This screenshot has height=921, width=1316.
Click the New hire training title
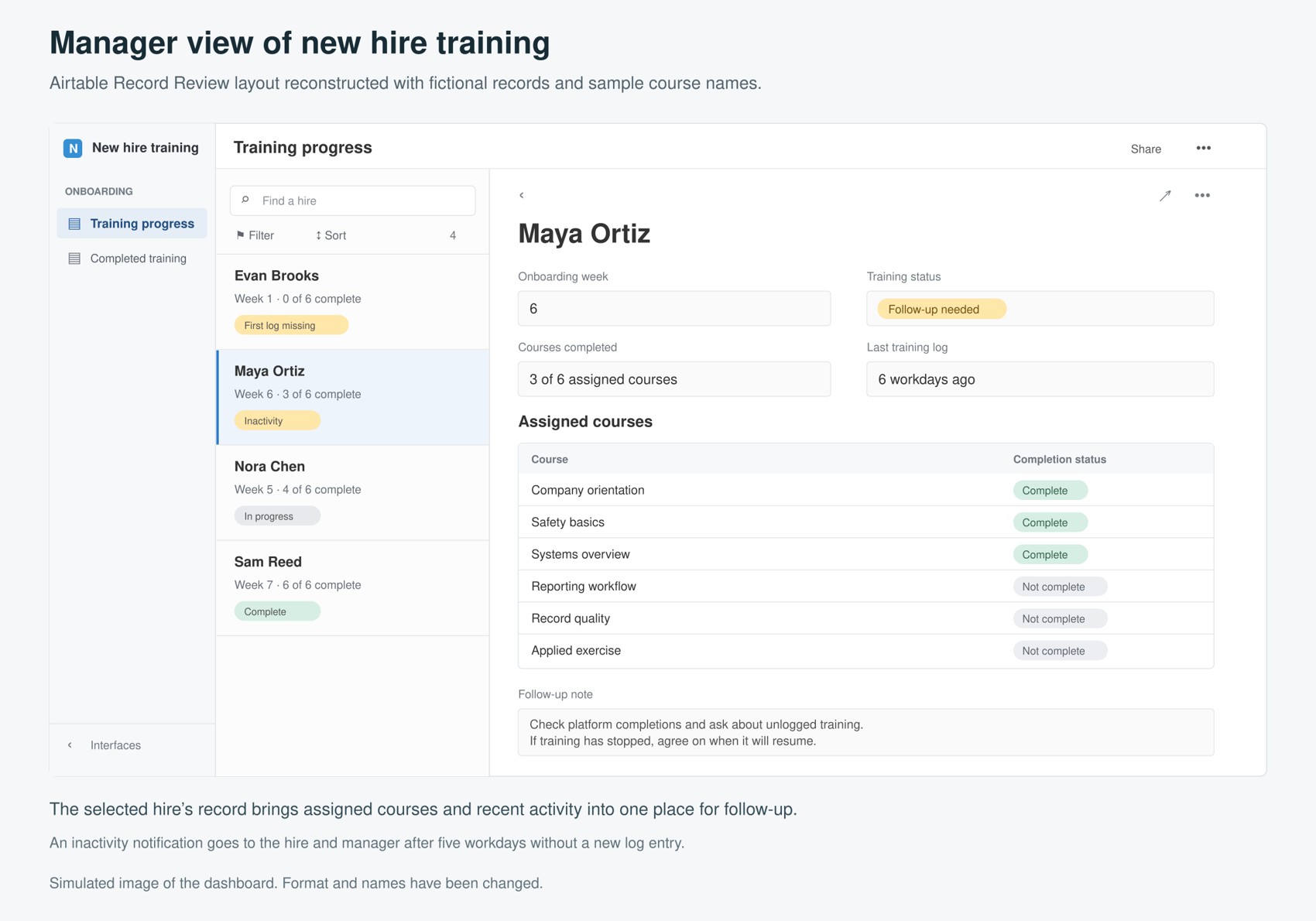click(x=145, y=148)
